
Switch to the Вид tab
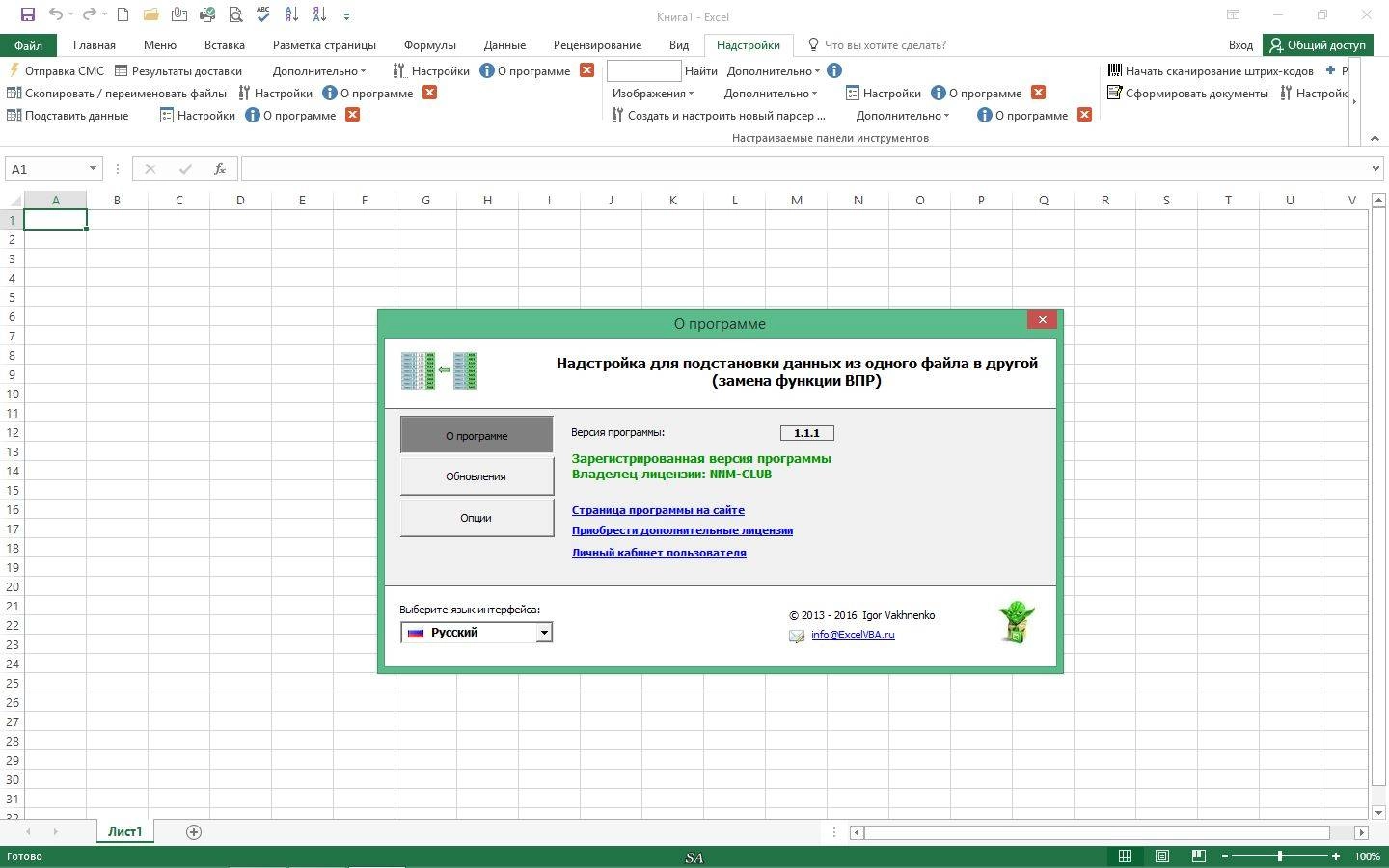point(679,44)
